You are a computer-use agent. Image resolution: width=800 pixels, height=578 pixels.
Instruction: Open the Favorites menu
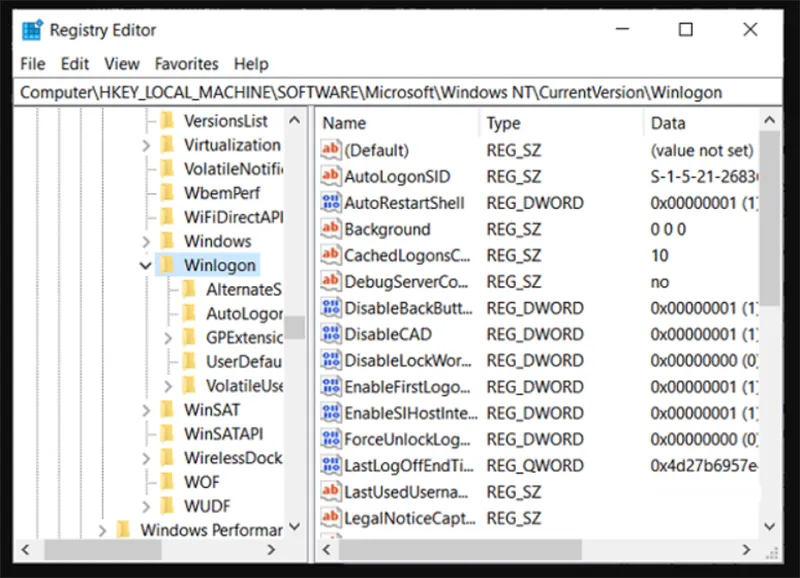[x=187, y=64]
